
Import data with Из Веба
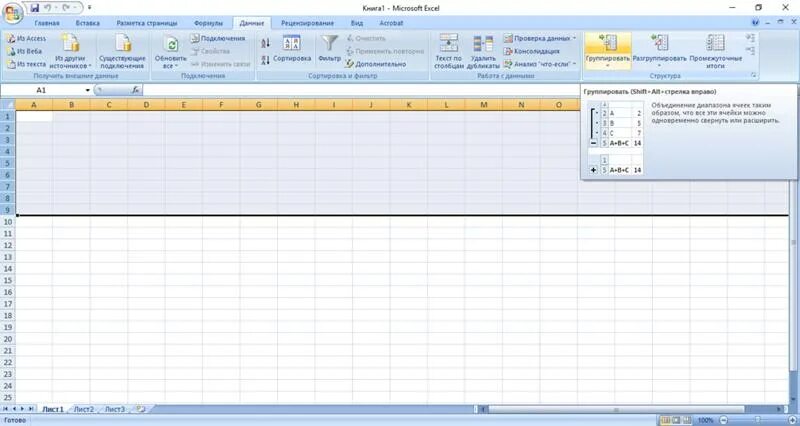coord(24,52)
